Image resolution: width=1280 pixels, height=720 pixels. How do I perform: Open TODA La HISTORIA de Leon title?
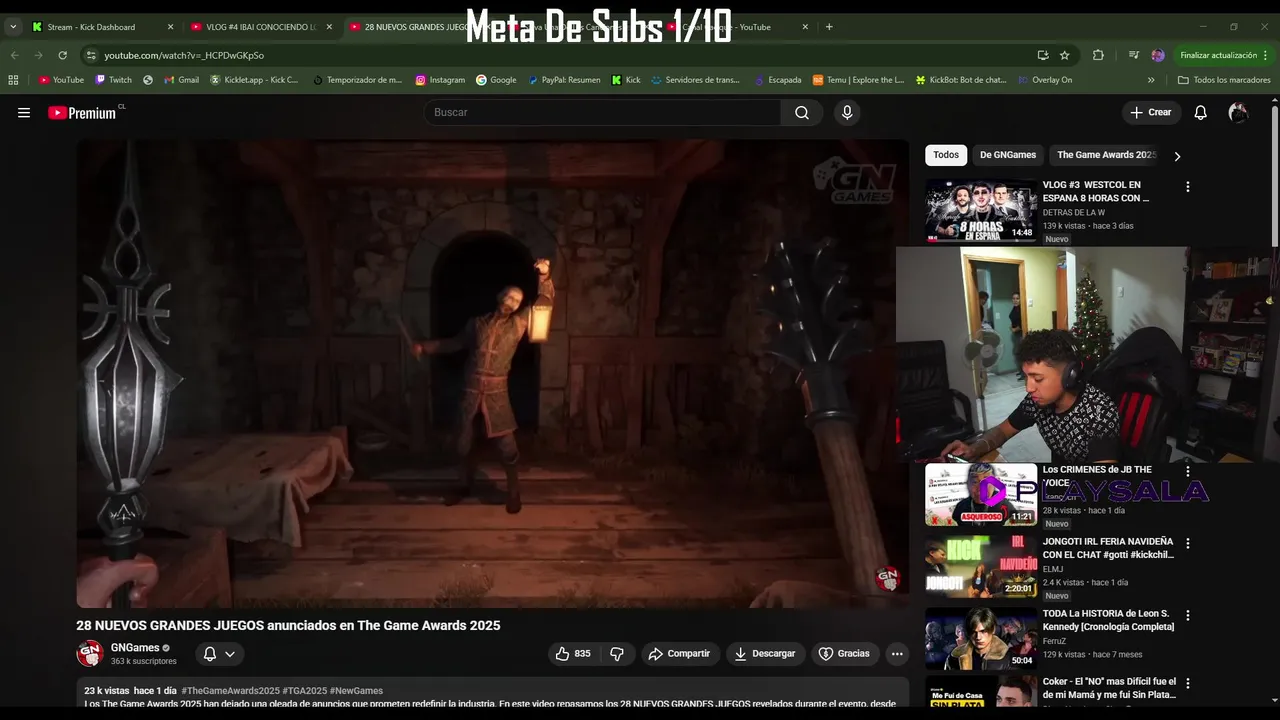click(x=1108, y=620)
